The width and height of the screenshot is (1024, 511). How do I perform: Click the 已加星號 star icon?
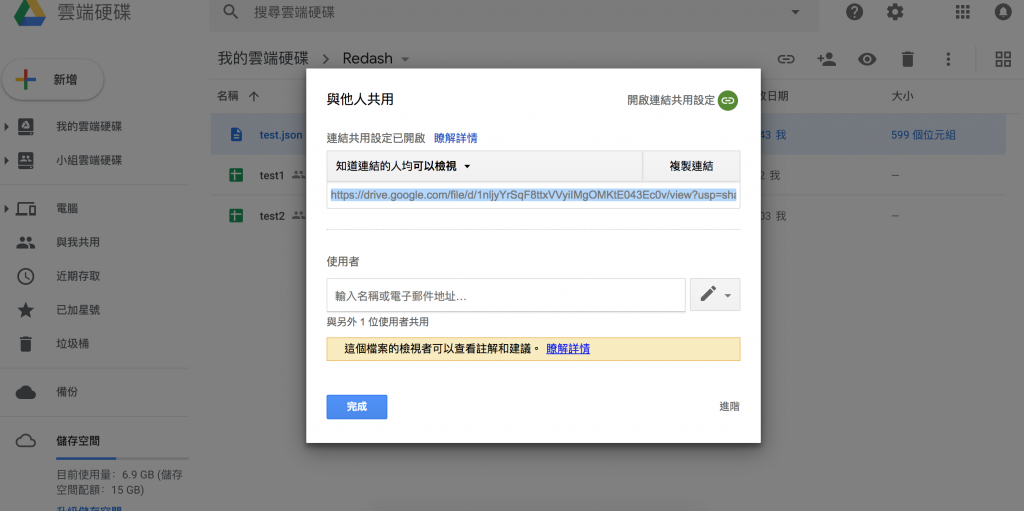click(25, 310)
